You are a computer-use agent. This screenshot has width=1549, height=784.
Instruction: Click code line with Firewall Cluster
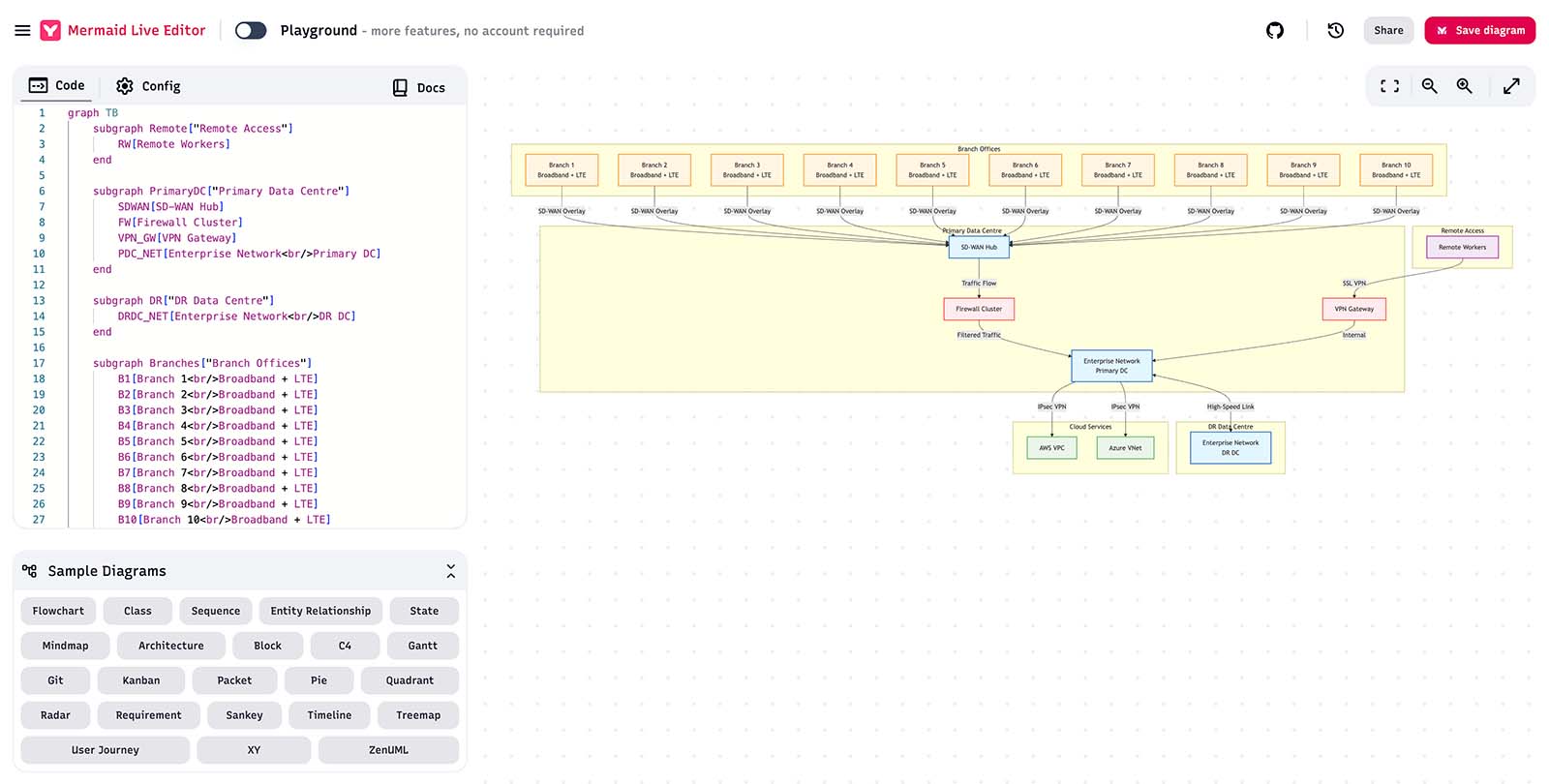point(180,223)
